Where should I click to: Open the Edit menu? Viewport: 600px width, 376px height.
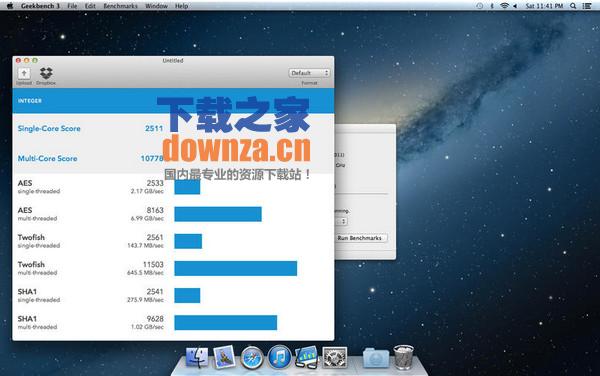tap(90, 6)
